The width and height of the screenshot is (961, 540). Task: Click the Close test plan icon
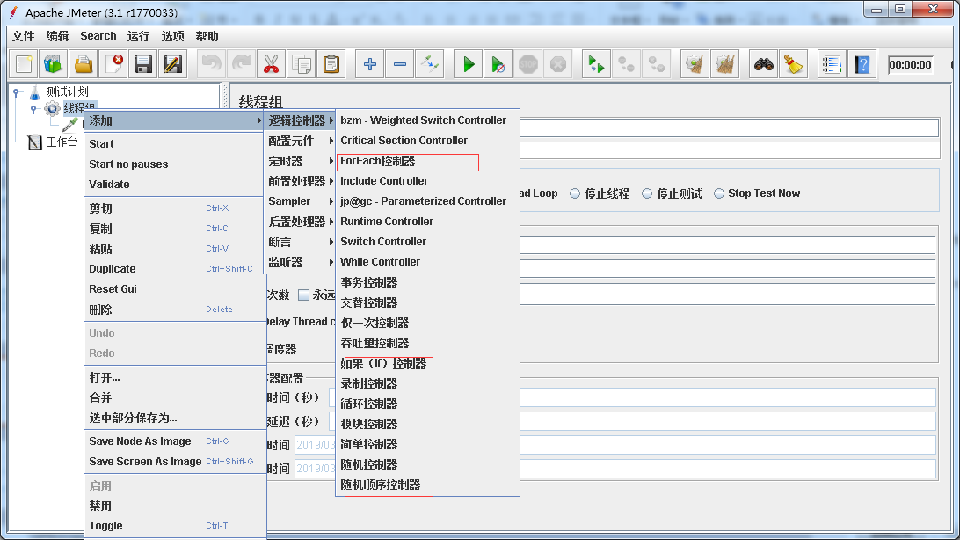click(x=114, y=64)
